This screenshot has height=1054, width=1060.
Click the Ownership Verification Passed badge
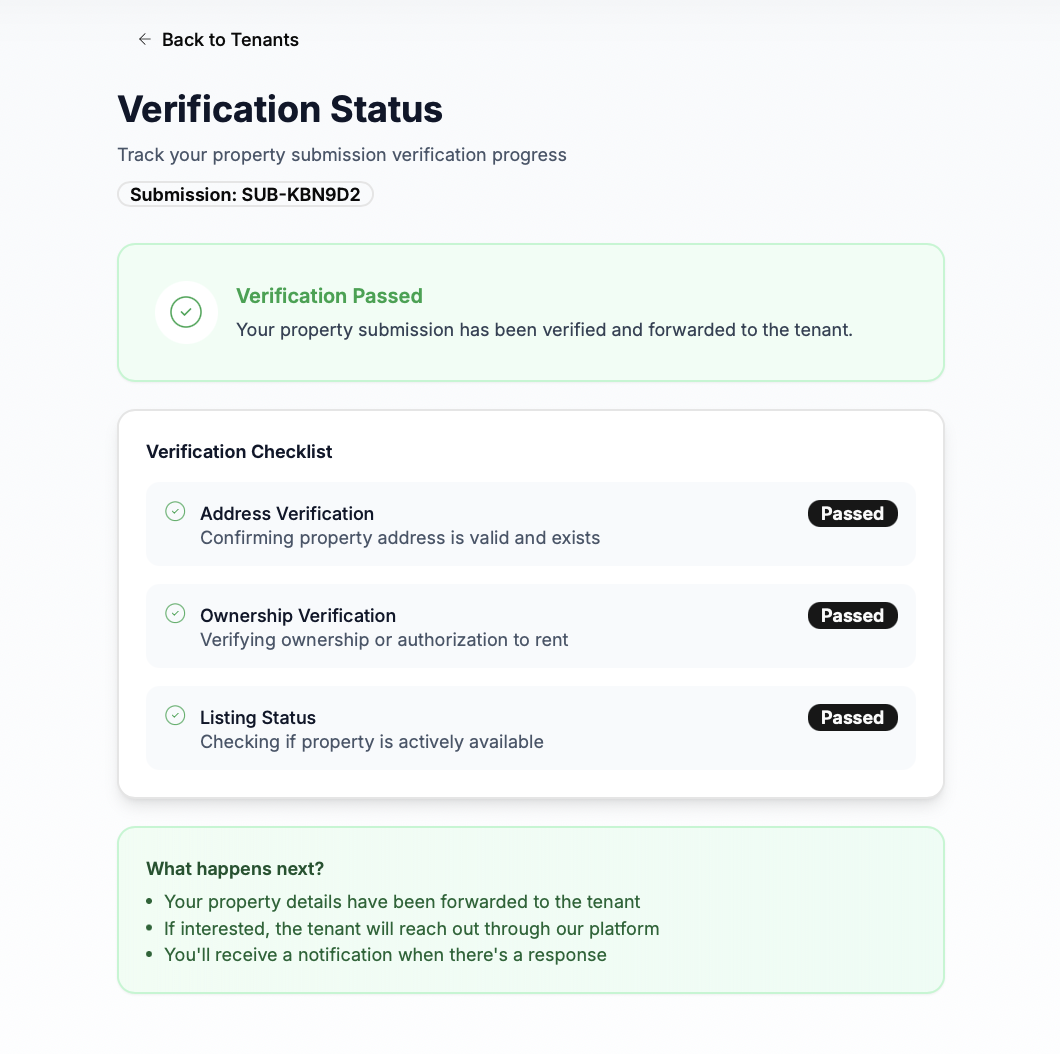click(852, 616)
